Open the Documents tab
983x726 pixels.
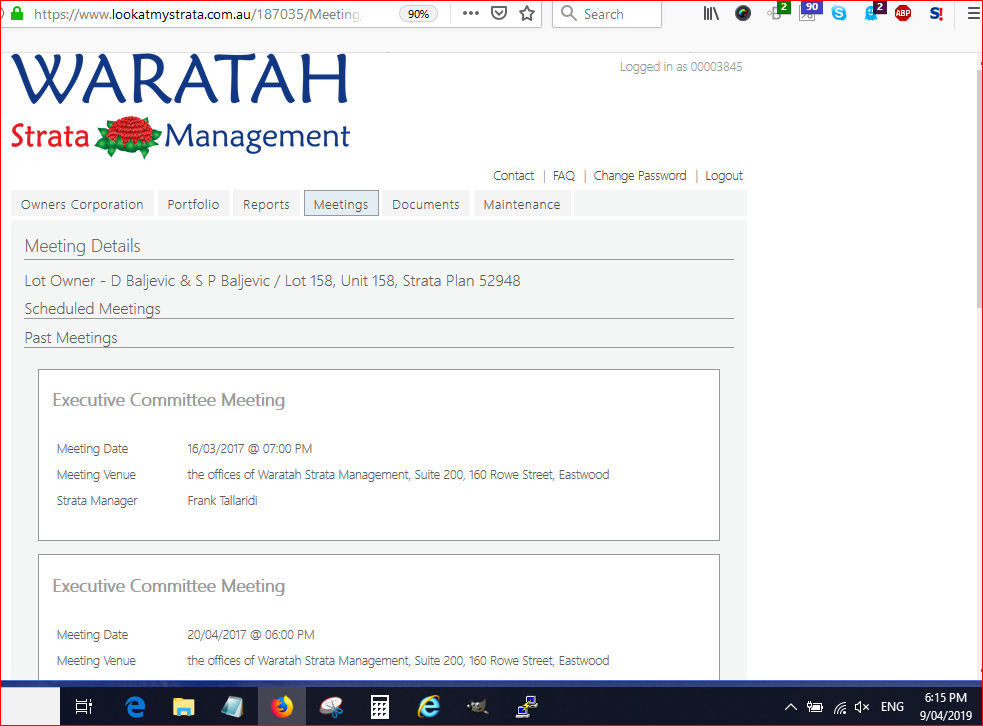(426, 204)
